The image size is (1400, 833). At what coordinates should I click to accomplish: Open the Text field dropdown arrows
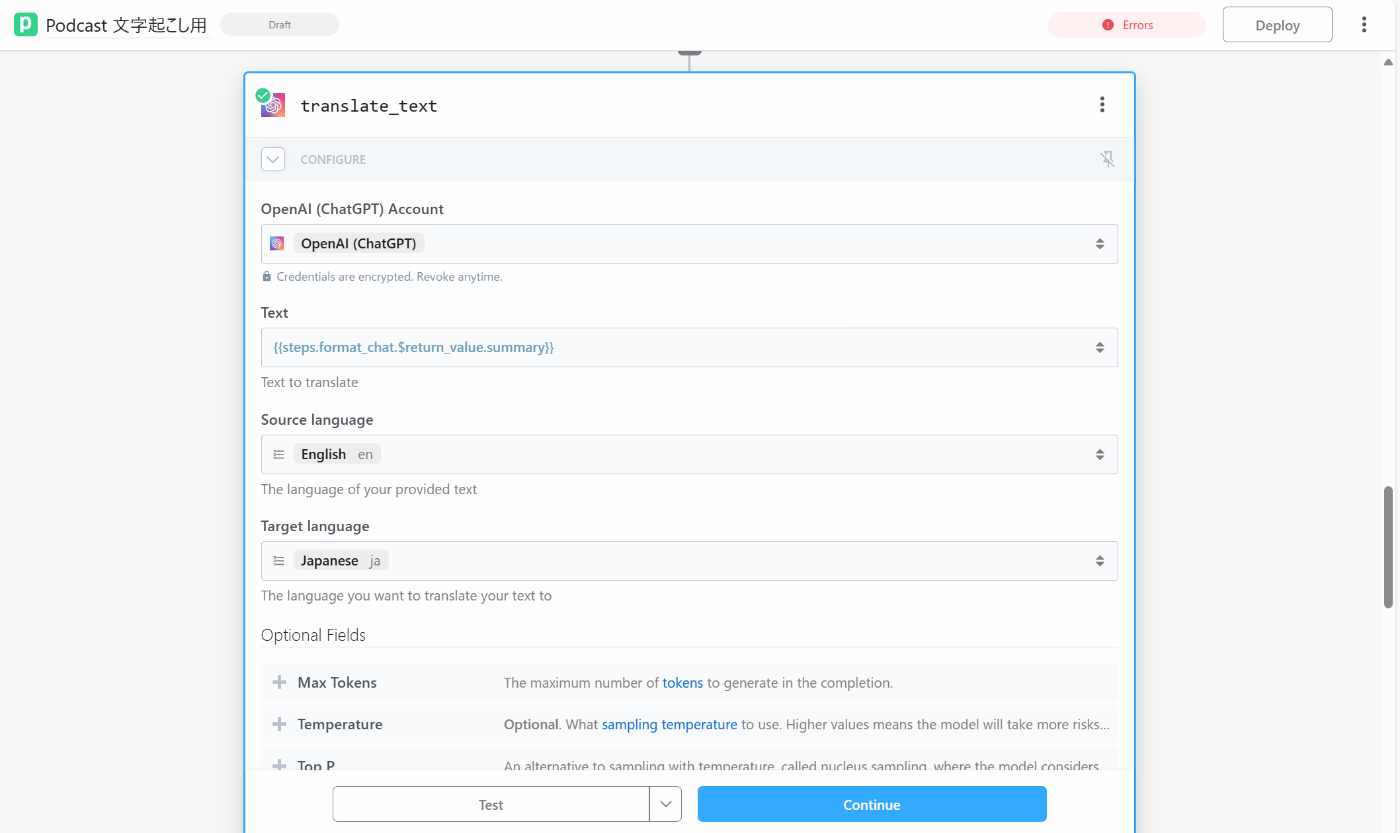pyautogui.click(x=1100, y=347)
